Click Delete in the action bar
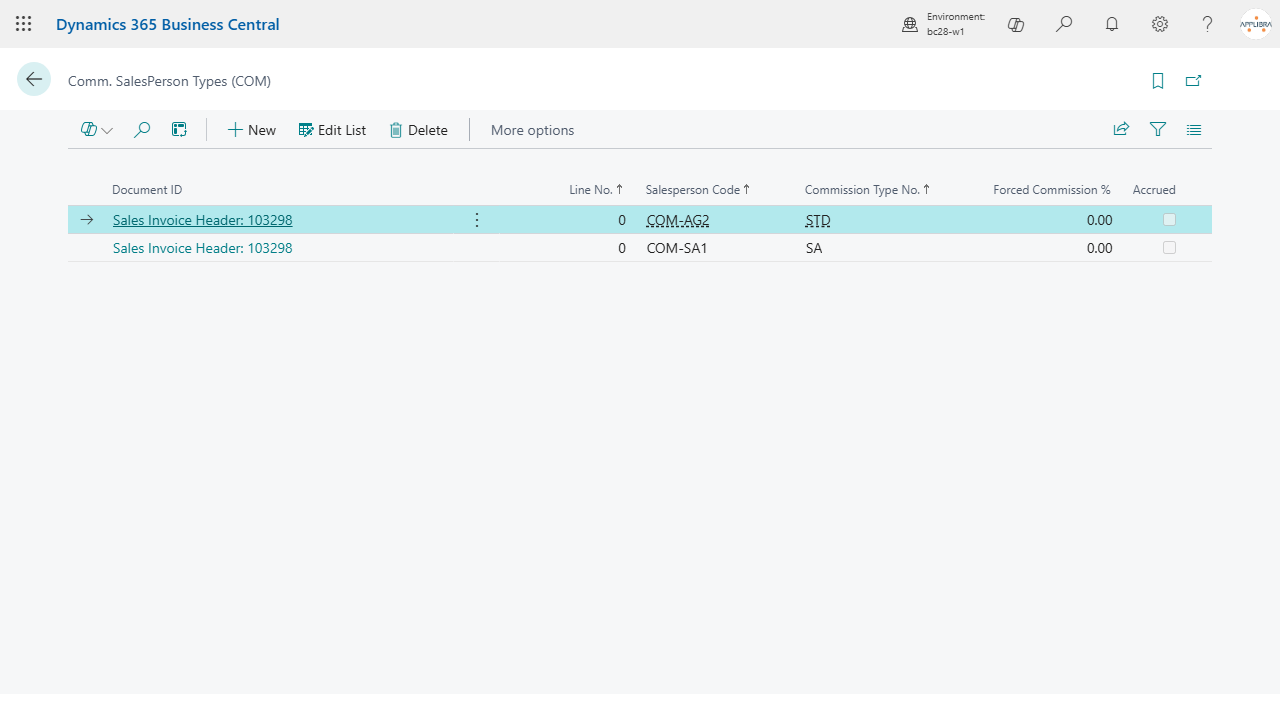Viewport: 1280px width, 720px height. point(418,130)
